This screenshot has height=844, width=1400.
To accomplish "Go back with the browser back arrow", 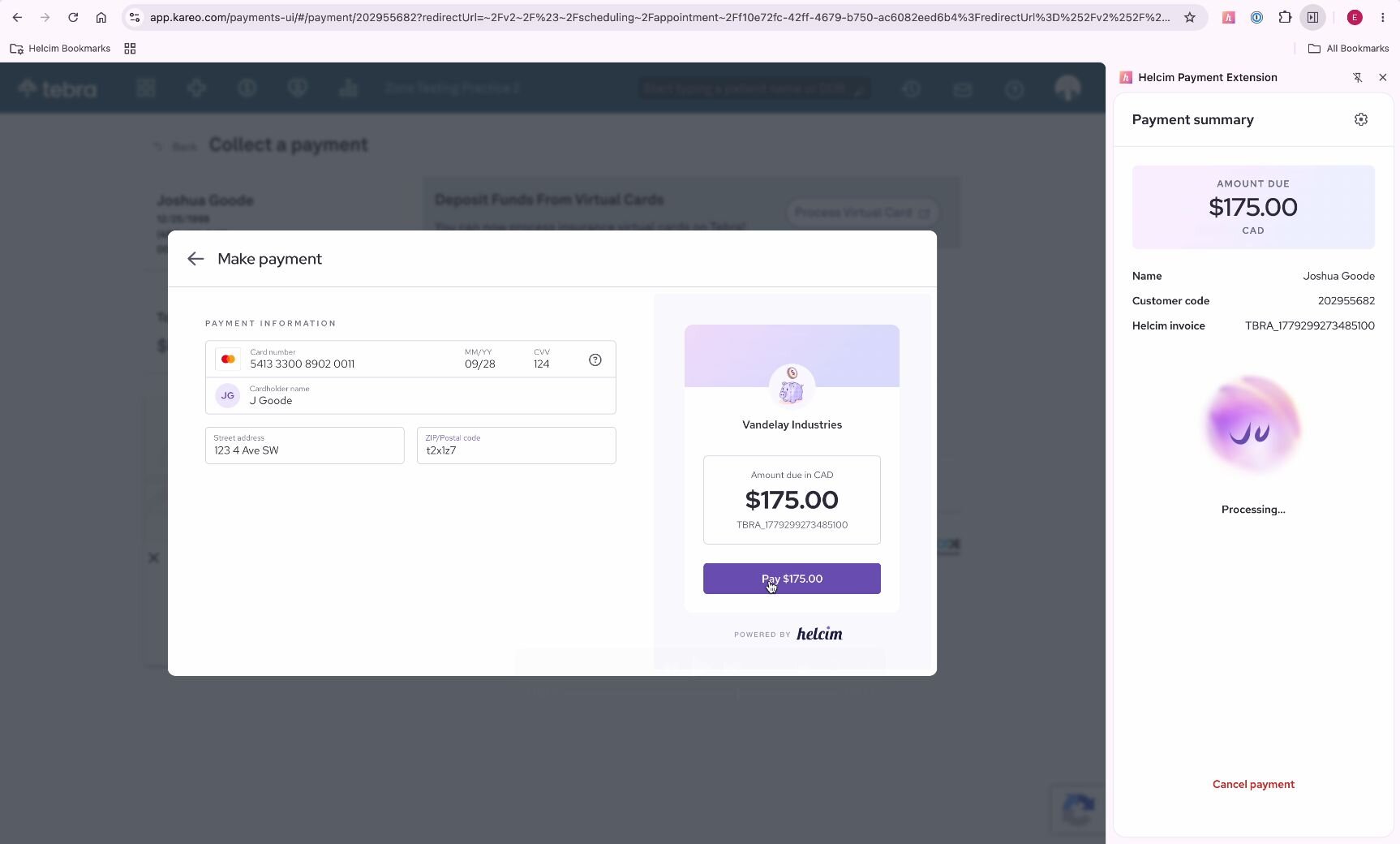I will (x=17, y=17).
